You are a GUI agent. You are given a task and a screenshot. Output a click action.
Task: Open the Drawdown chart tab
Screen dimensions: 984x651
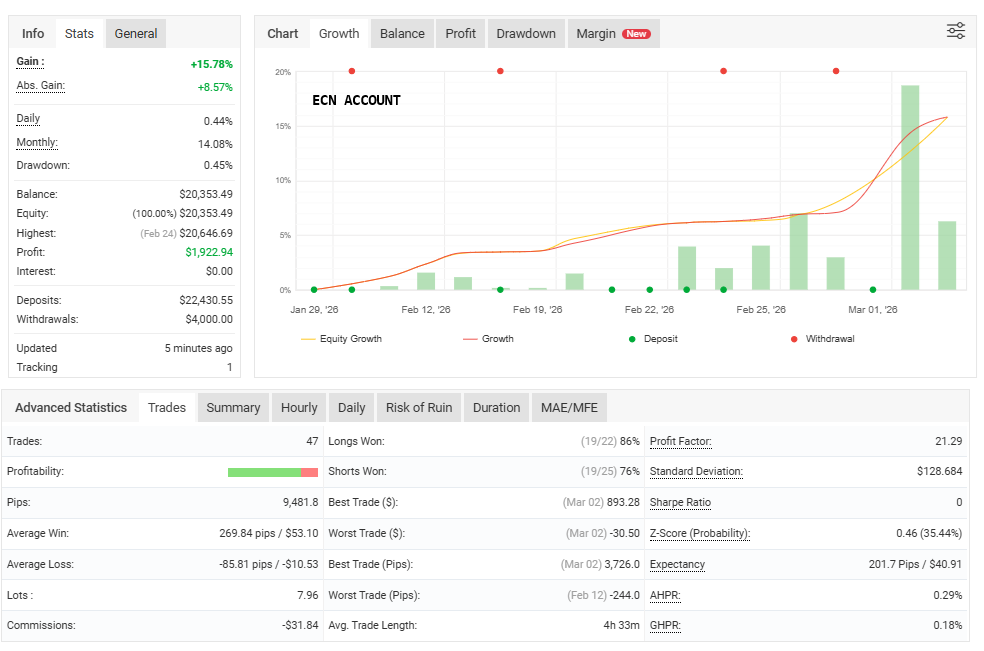coord(526,33)
